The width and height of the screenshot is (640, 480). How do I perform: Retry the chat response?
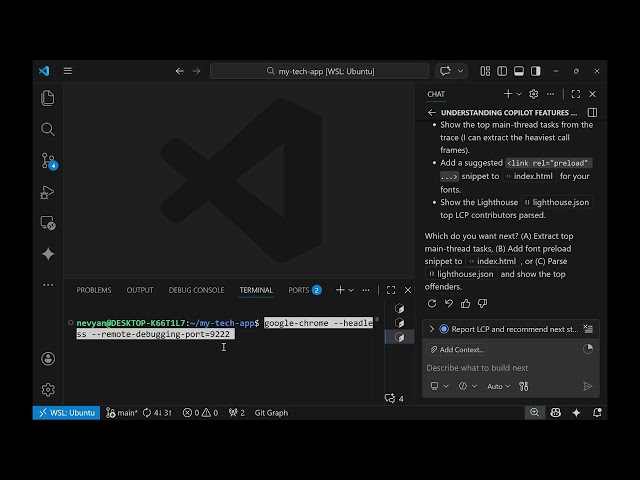click(x=432, y=303)
